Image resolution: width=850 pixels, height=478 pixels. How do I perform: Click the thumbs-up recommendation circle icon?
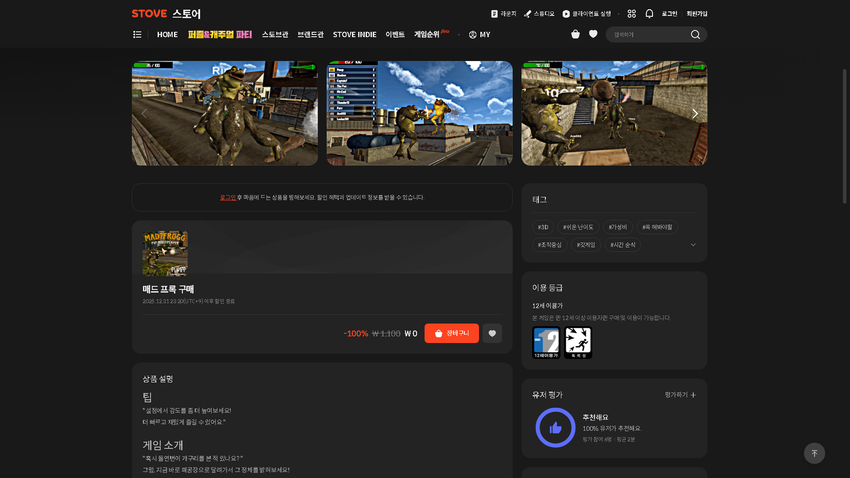click(x=555, y=428)
